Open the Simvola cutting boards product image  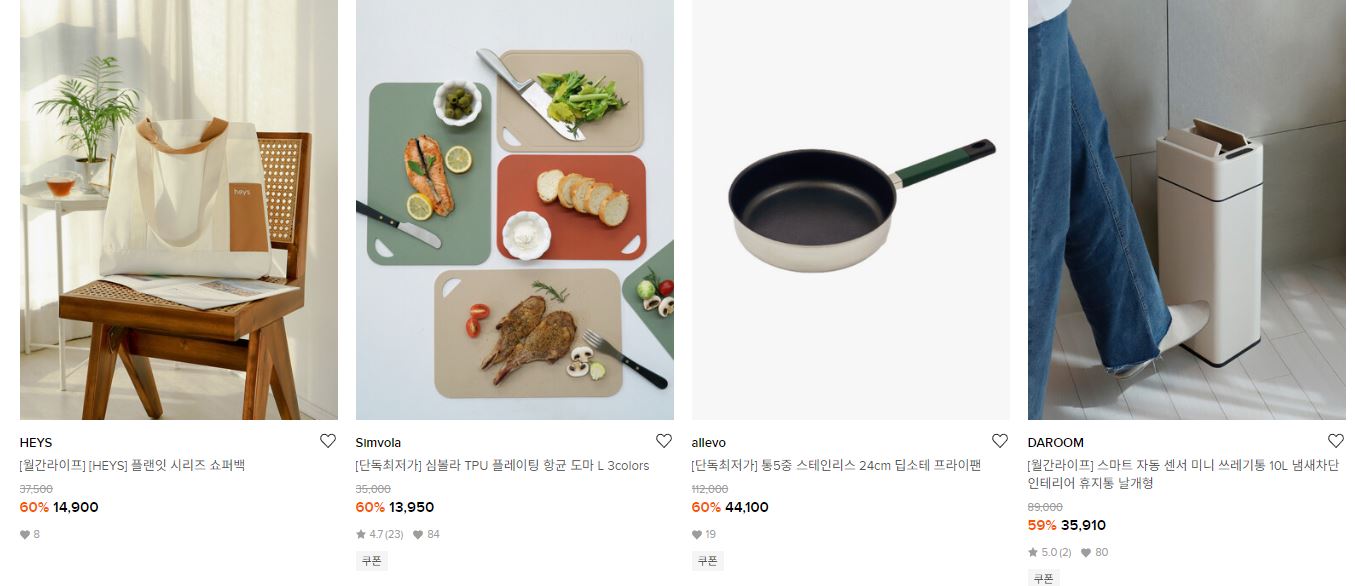515,210
